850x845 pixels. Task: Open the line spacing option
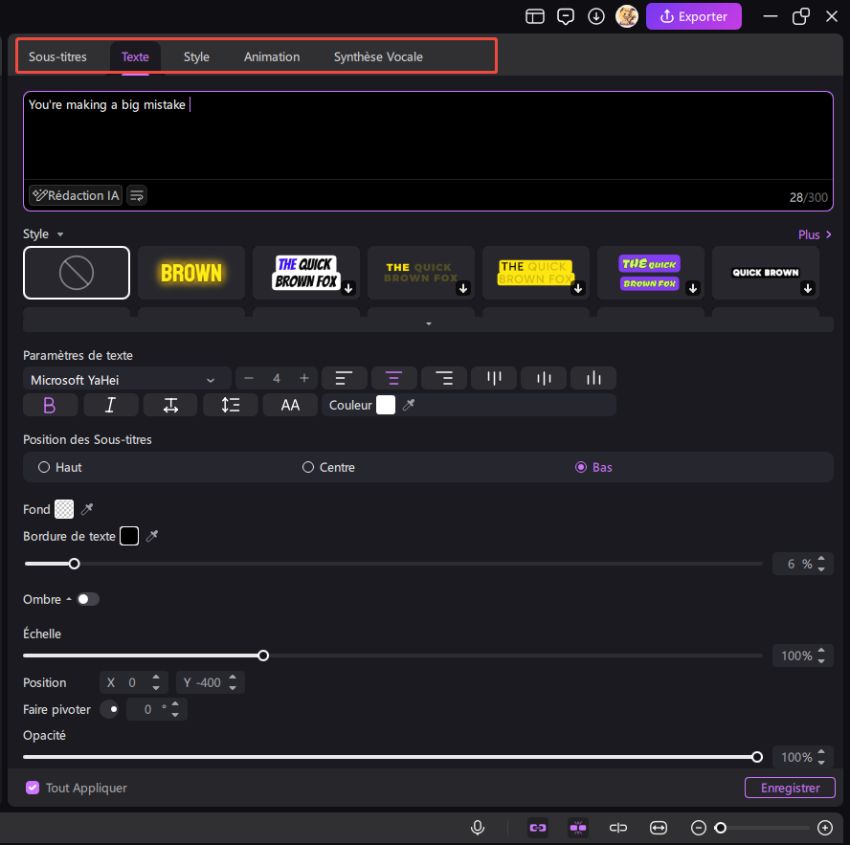[x=230, y=405]
